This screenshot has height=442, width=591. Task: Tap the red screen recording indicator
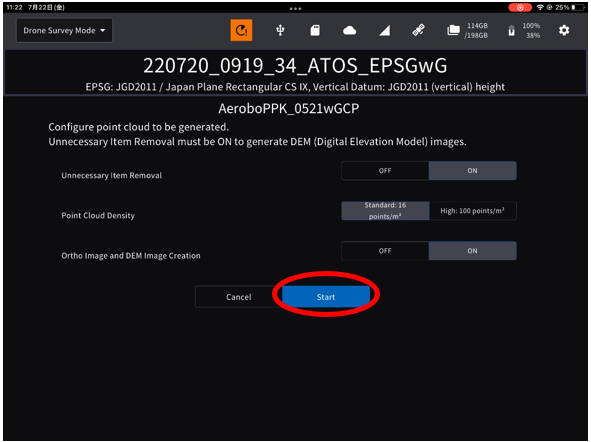tap(520, 8)
